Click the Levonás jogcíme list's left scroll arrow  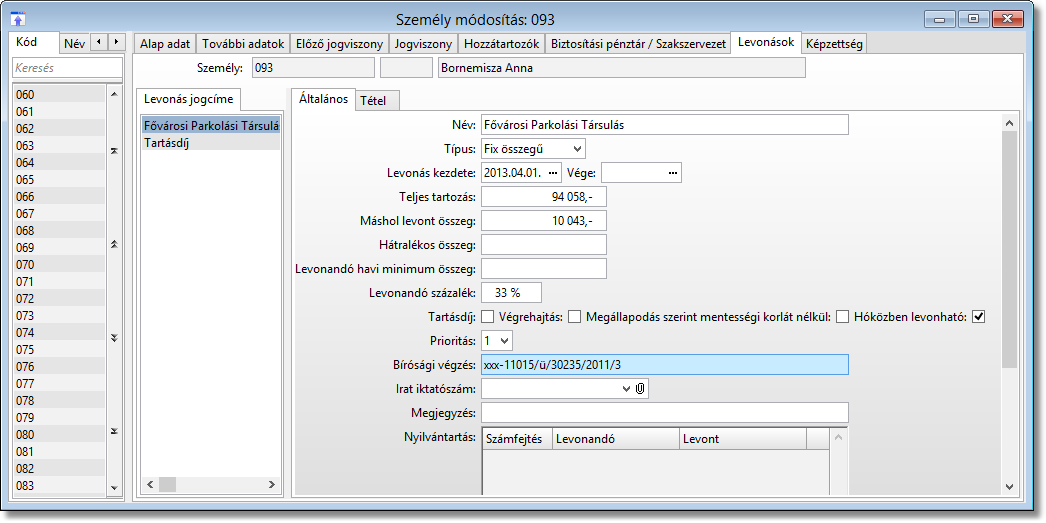point(149,484)
